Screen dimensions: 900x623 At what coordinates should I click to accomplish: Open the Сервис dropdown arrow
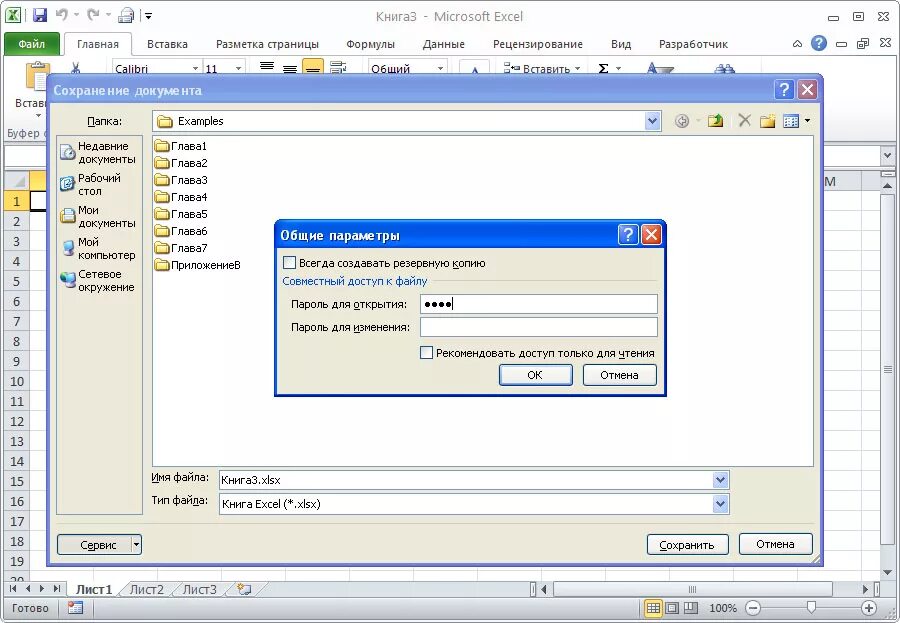136,544
